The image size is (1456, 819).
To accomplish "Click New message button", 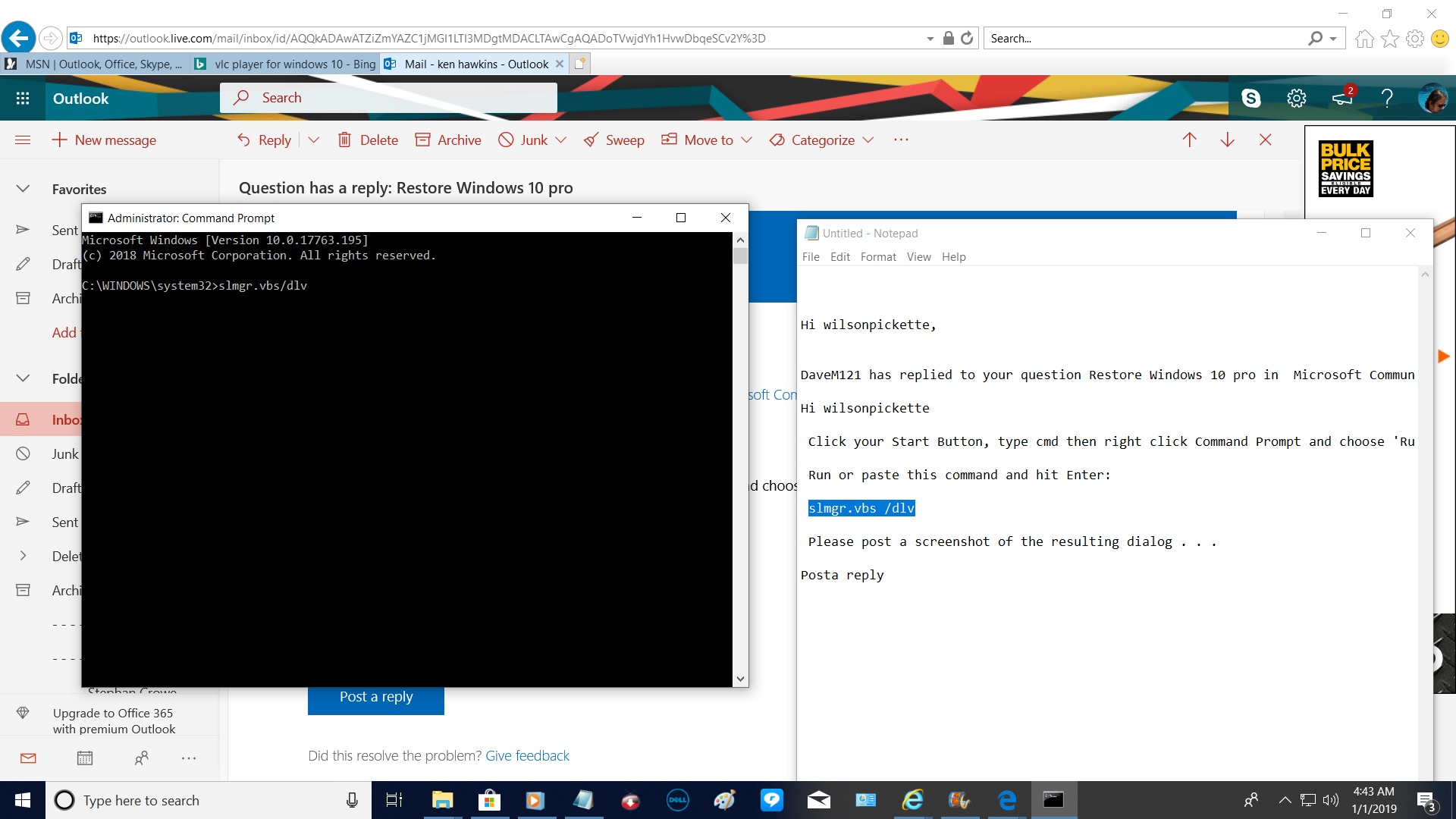I will (x=104, y=140).
